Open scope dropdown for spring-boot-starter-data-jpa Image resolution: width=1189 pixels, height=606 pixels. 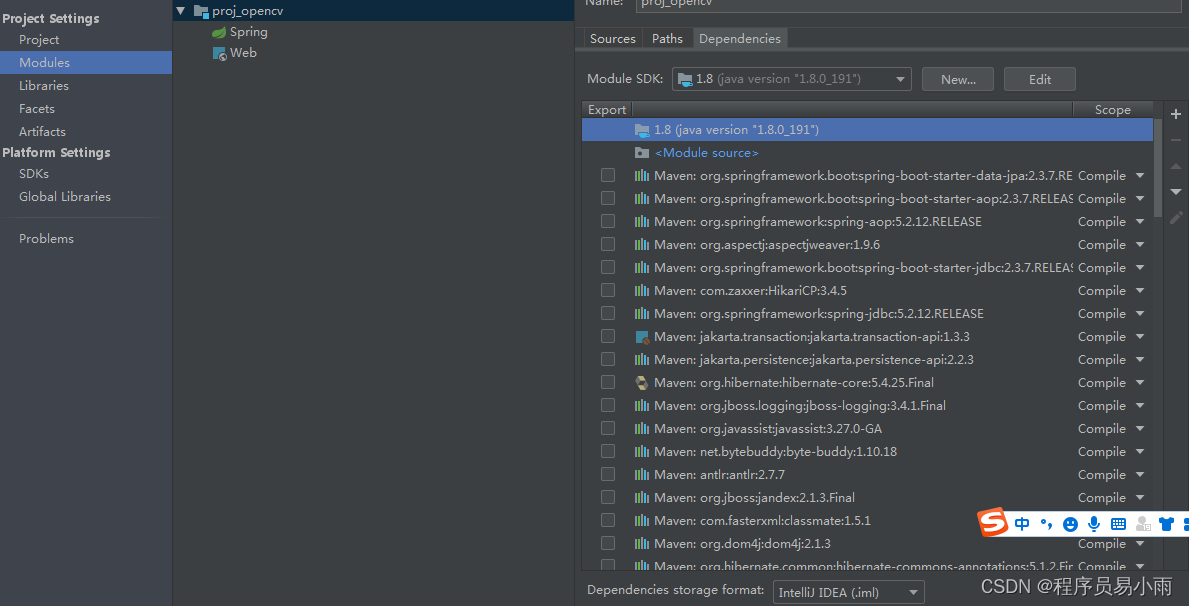click(1140, 176)
